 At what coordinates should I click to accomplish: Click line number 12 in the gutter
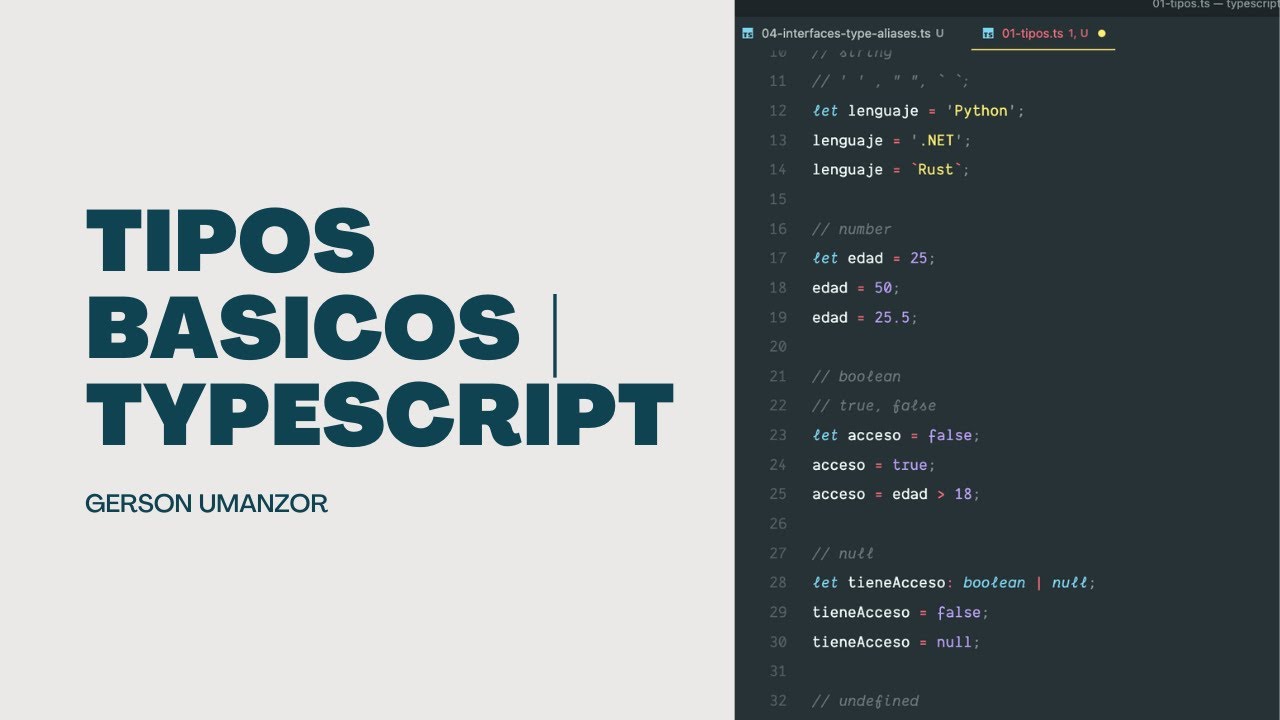(x=778, y=111)
